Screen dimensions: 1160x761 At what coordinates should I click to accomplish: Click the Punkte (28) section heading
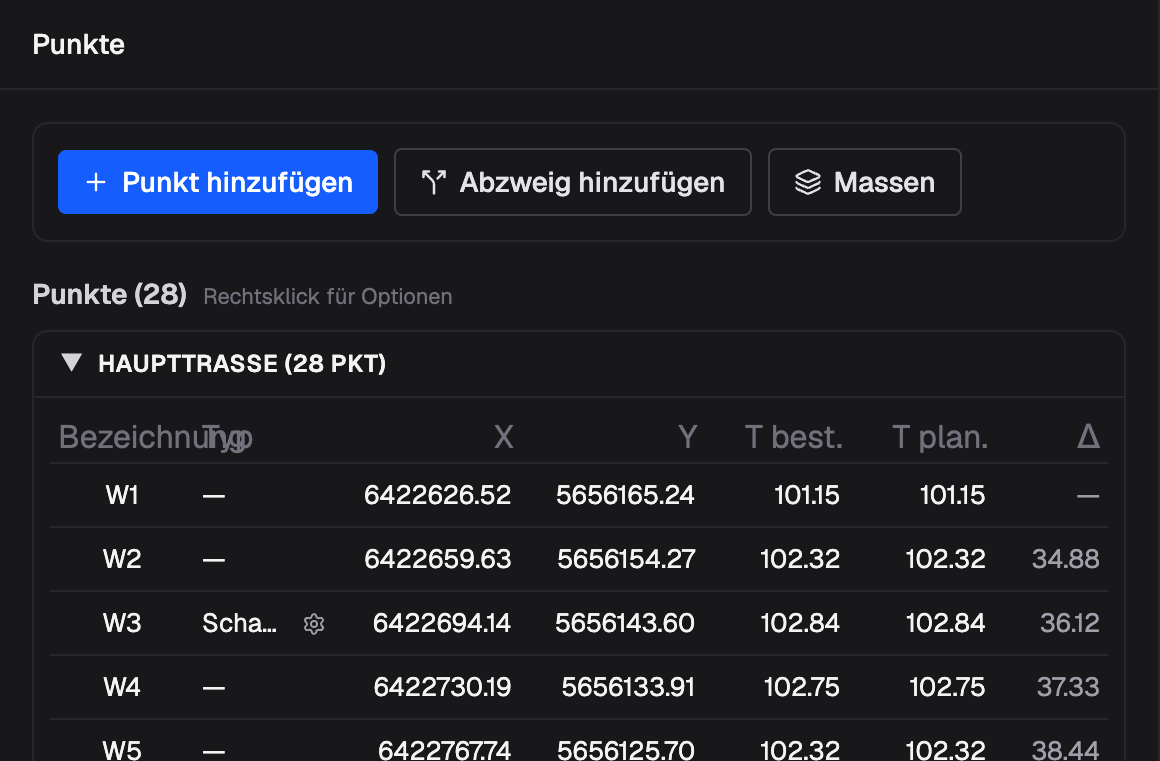tap(109, 294)
